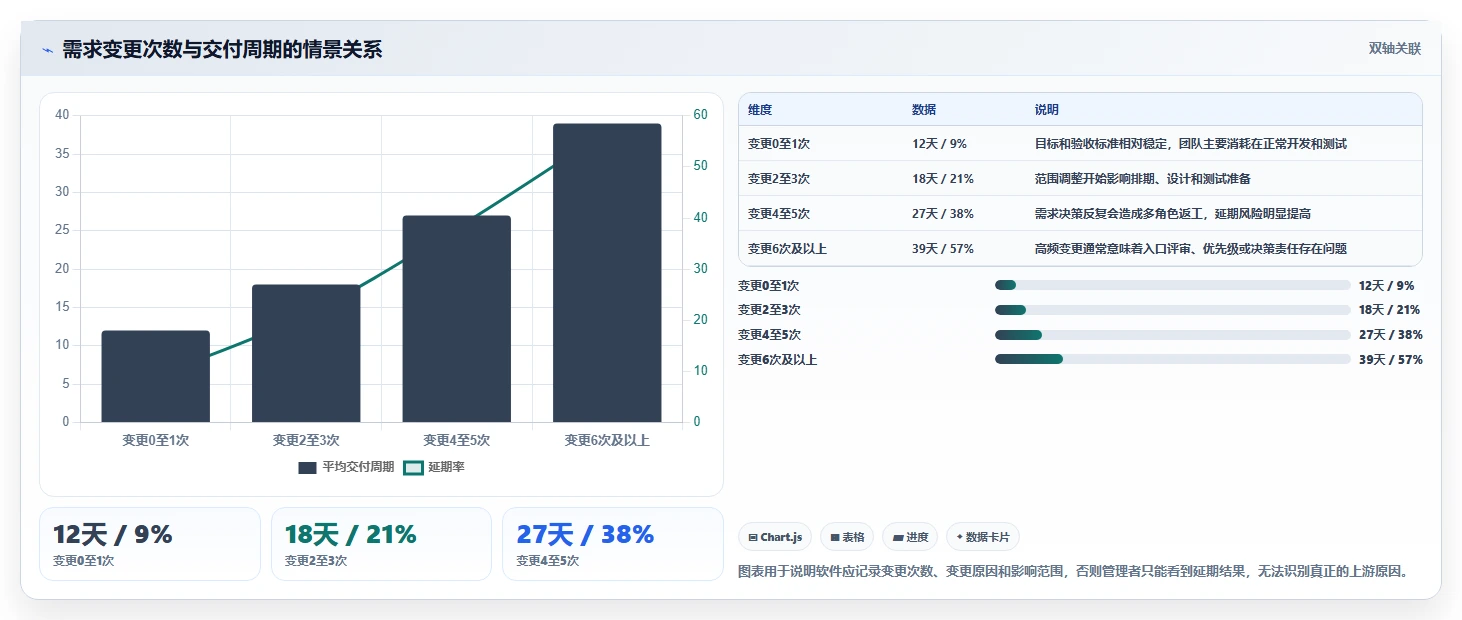Click the progress bar for 变更2至3次
The image size is (1462, 620).
coord(1173,310)
